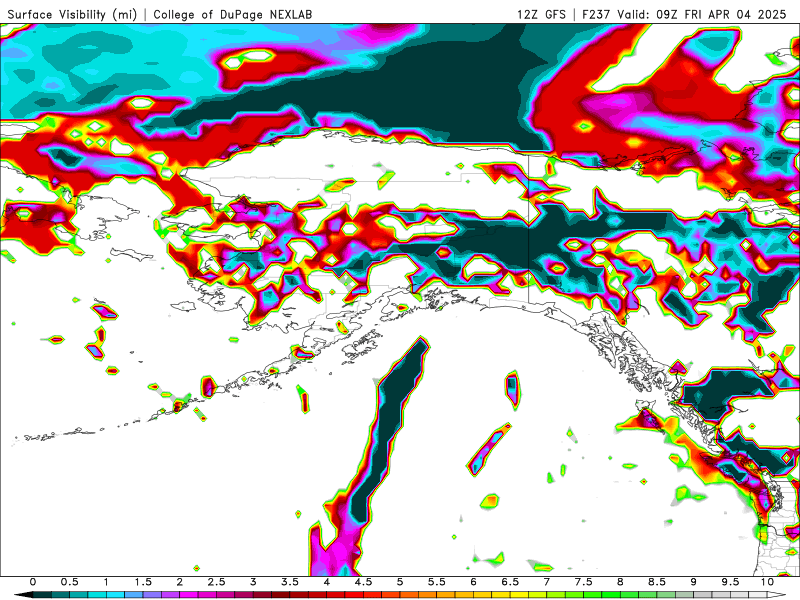Click the colorbar at the 8.5 label

click(x=657, y=582)
